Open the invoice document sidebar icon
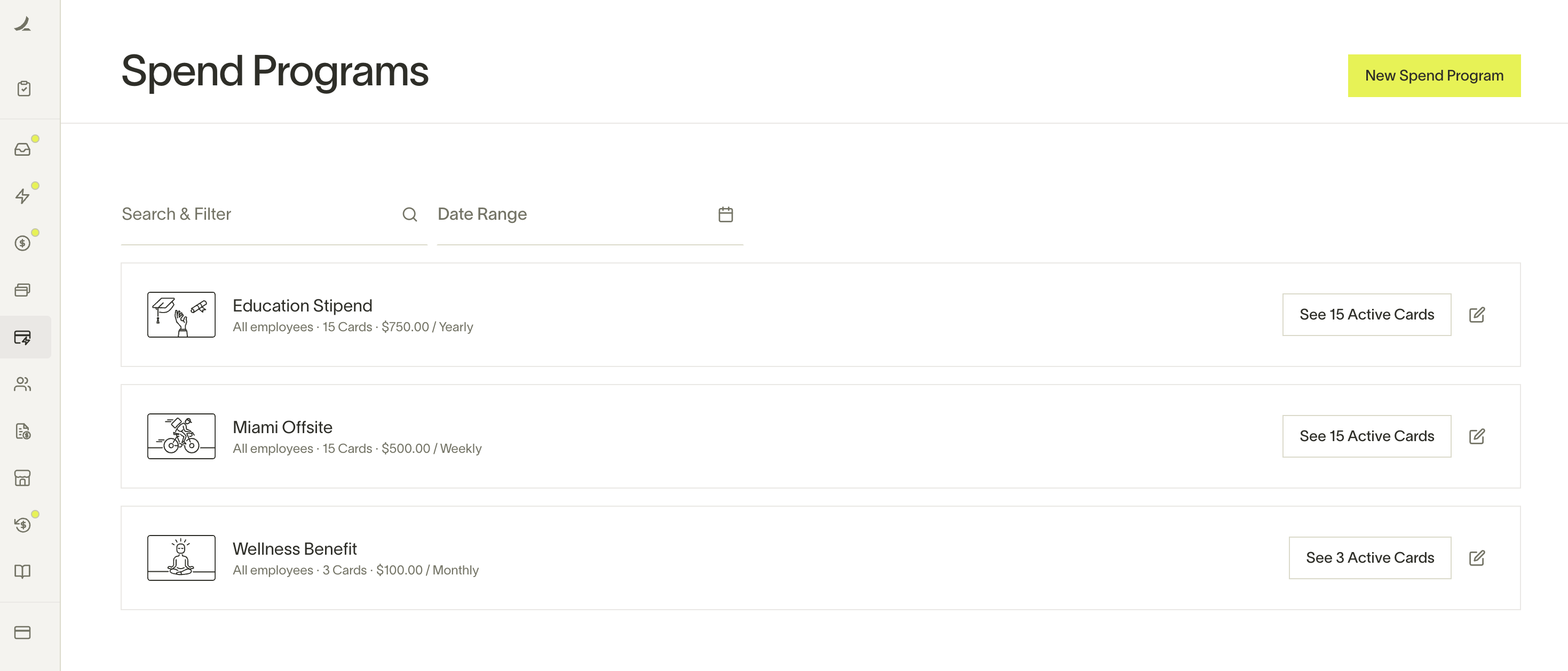 tap(22, 432)
